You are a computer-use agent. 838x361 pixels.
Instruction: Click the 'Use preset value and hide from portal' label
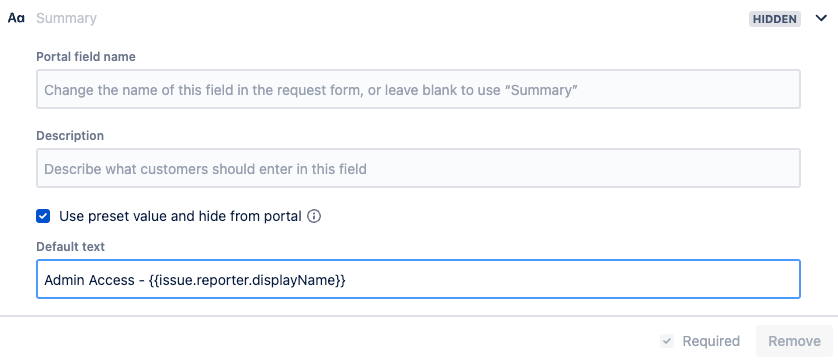click(180, 217)
